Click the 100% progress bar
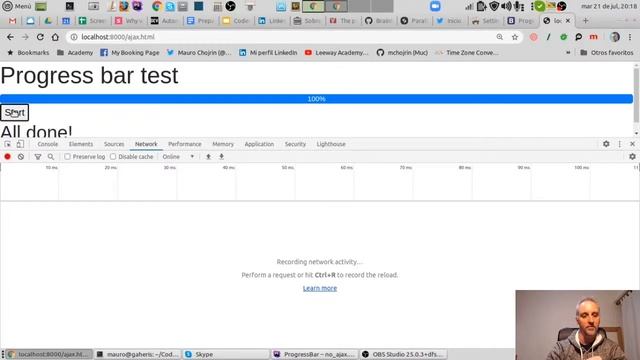 click(316, 99)
